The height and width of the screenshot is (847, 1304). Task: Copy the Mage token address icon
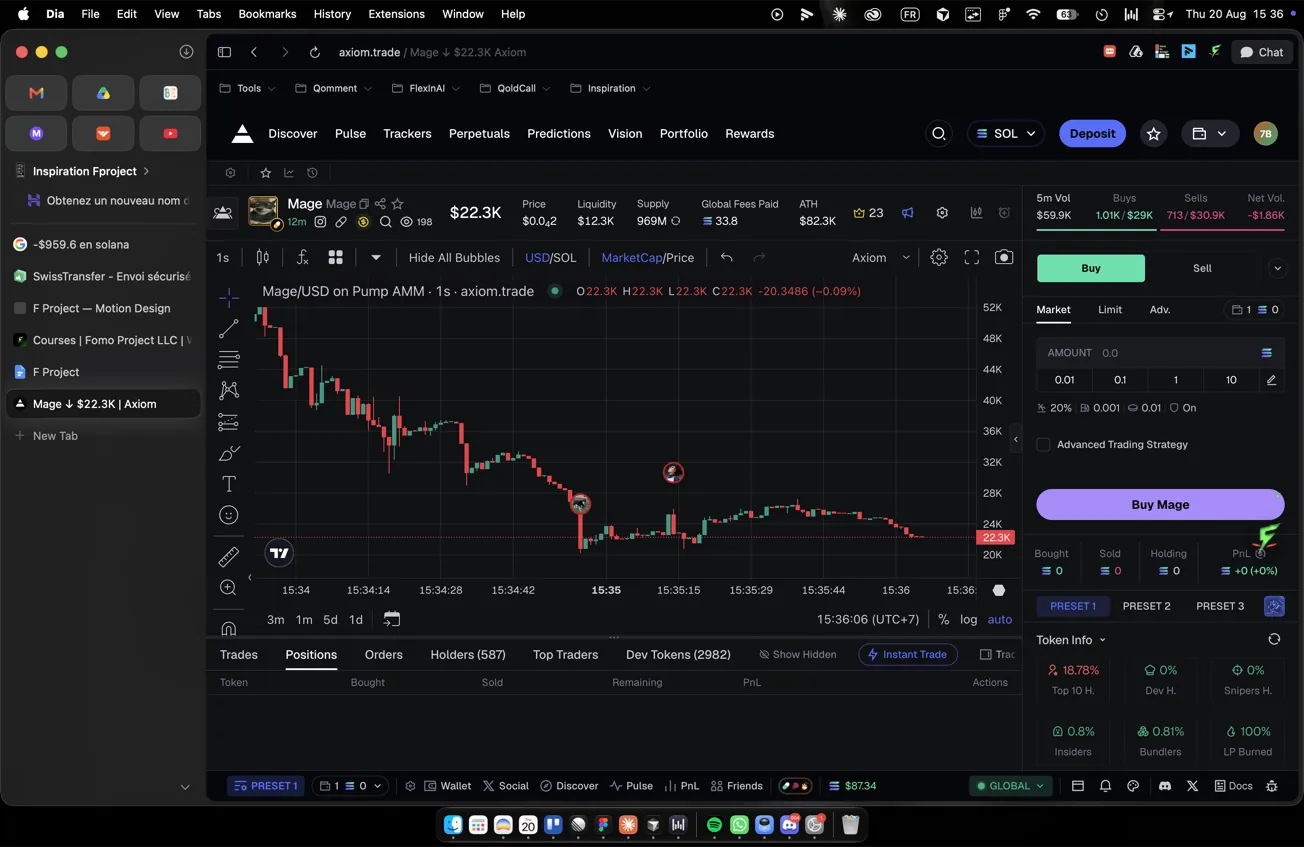tap(364, 204)
